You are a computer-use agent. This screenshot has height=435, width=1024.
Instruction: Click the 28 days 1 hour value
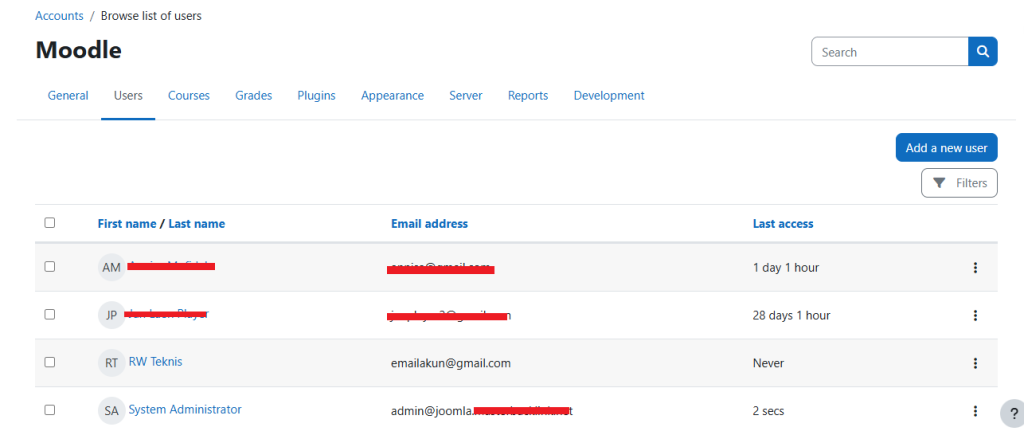(792, 315)
